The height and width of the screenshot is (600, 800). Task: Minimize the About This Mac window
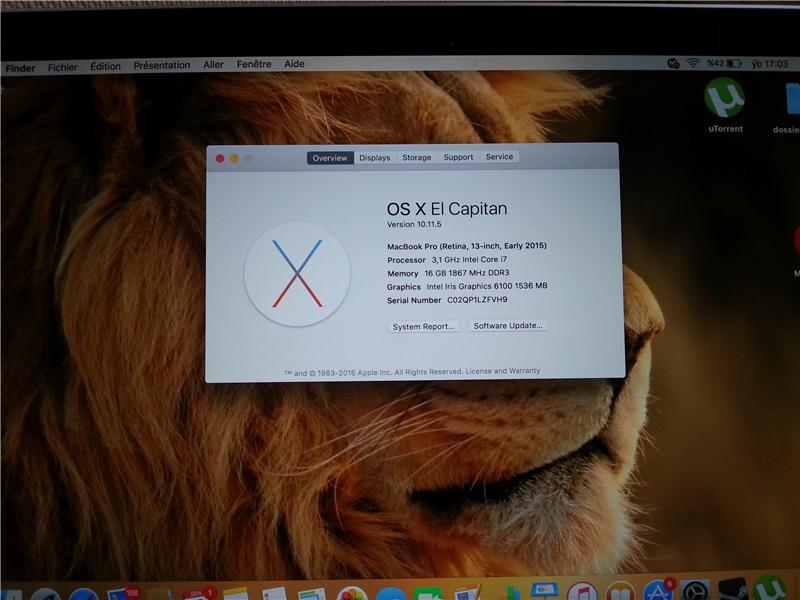[234, 159]
